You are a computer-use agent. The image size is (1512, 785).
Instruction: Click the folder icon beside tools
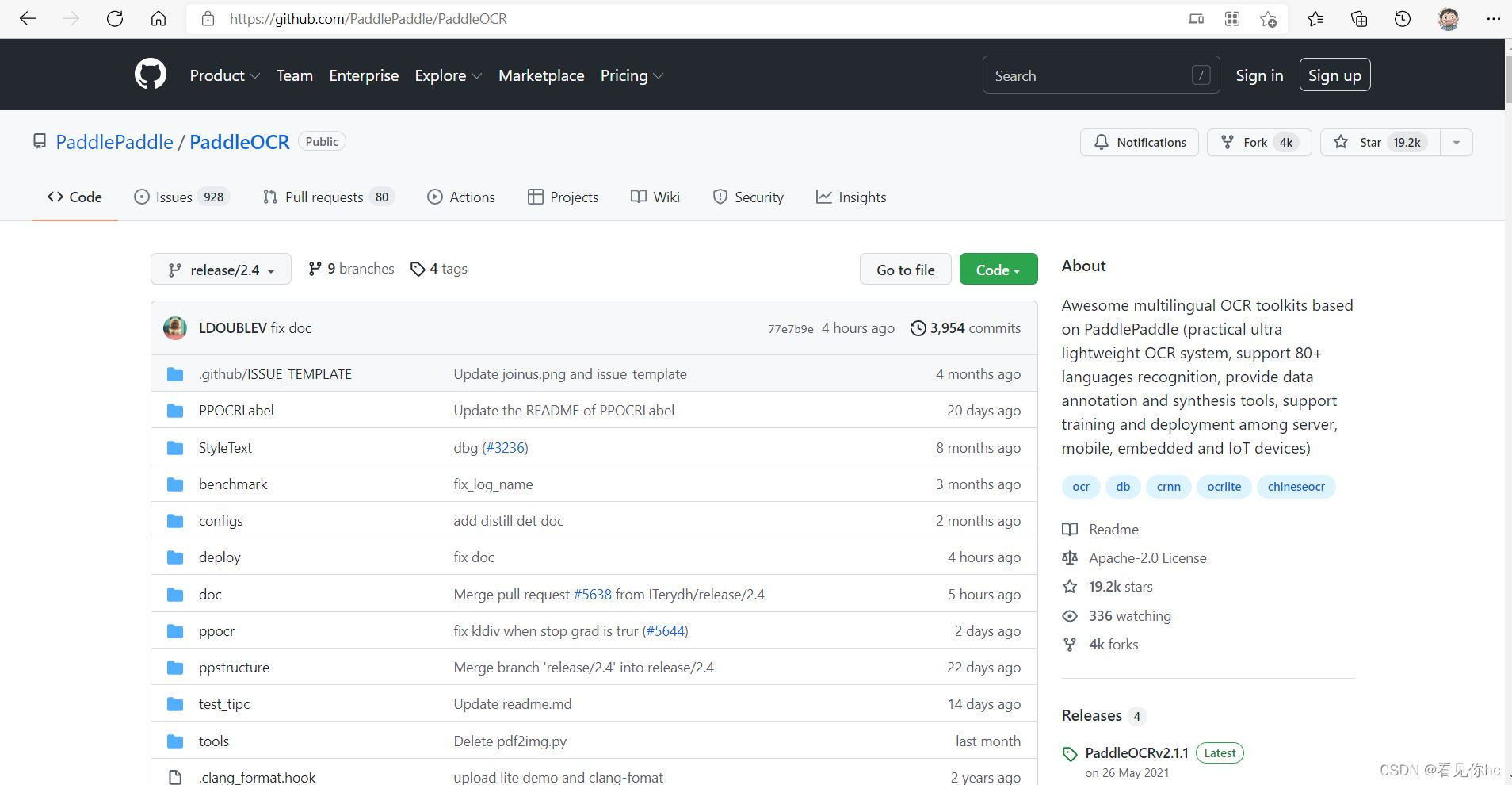coord(175,741)
